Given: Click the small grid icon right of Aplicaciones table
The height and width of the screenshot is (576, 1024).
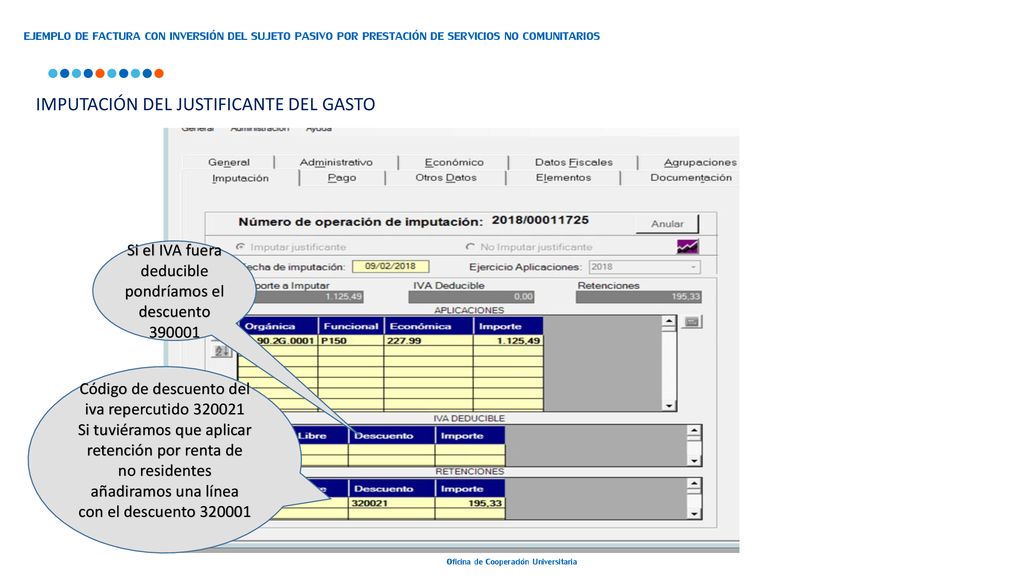Looking at the screenshot, I should (692, 322).
